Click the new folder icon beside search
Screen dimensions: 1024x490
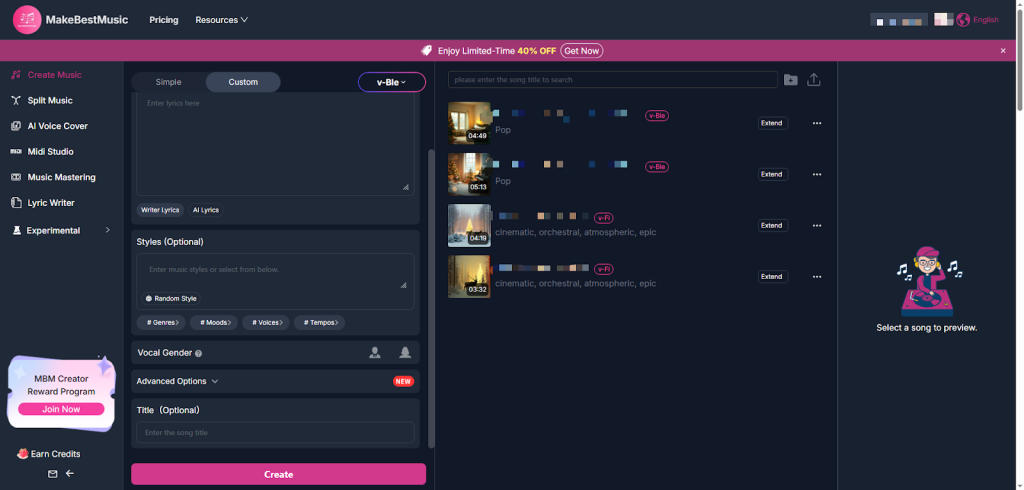(x=791, y=80)
